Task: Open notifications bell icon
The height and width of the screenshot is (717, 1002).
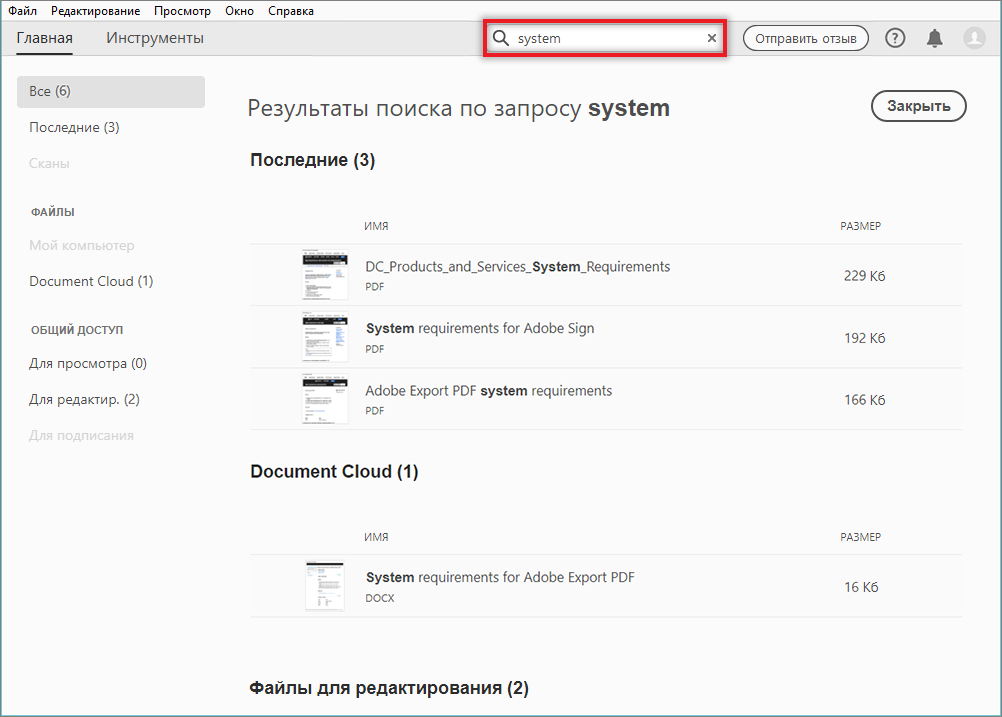Action: pos(934,38)
